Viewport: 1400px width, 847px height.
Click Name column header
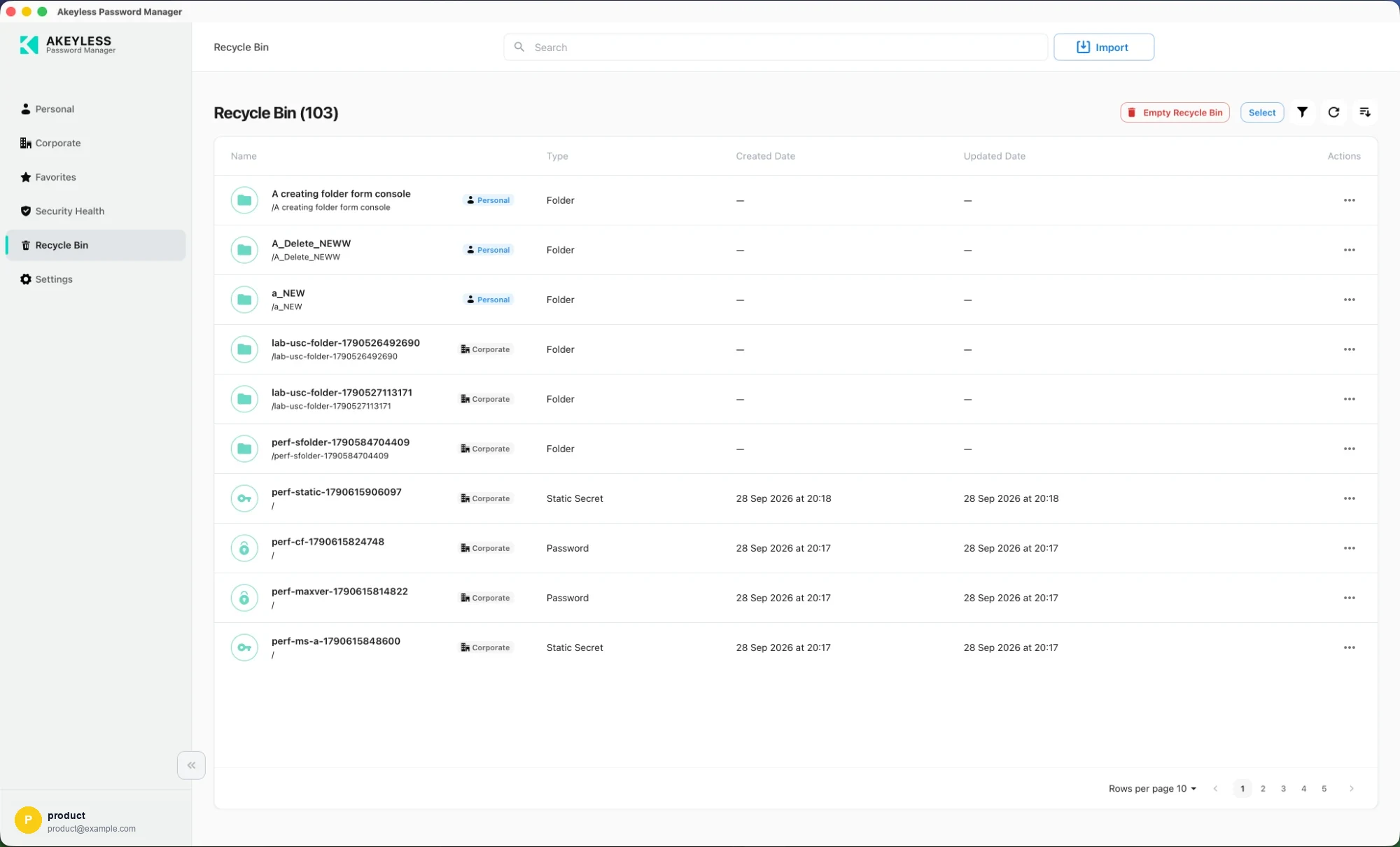click(x=244, y=156)
